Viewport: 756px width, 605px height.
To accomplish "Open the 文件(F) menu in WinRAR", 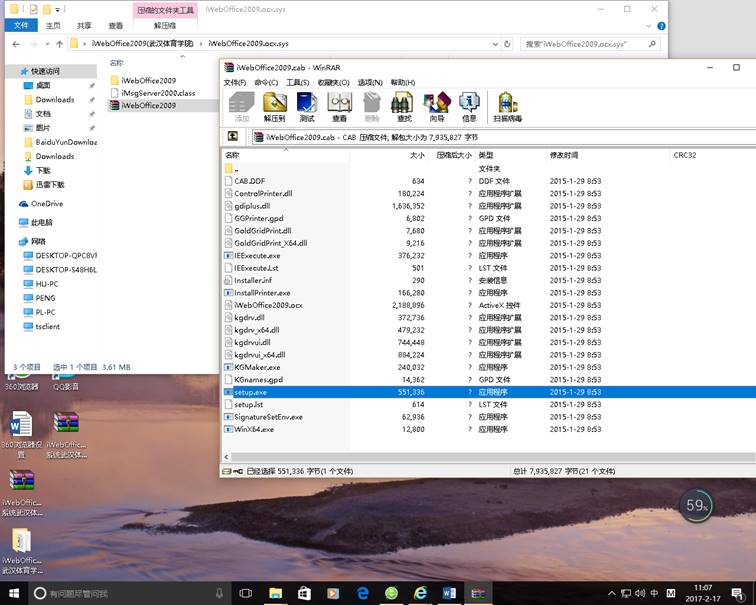I will click(x=234, y=82).
